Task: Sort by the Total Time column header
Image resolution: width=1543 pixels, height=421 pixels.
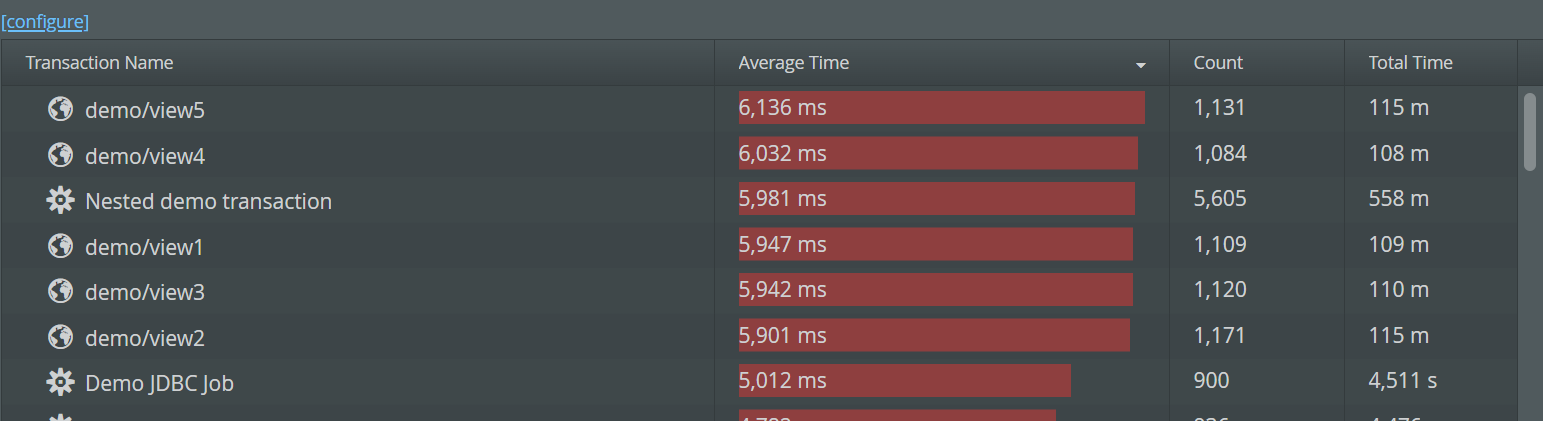Action: coord(1410,63)
